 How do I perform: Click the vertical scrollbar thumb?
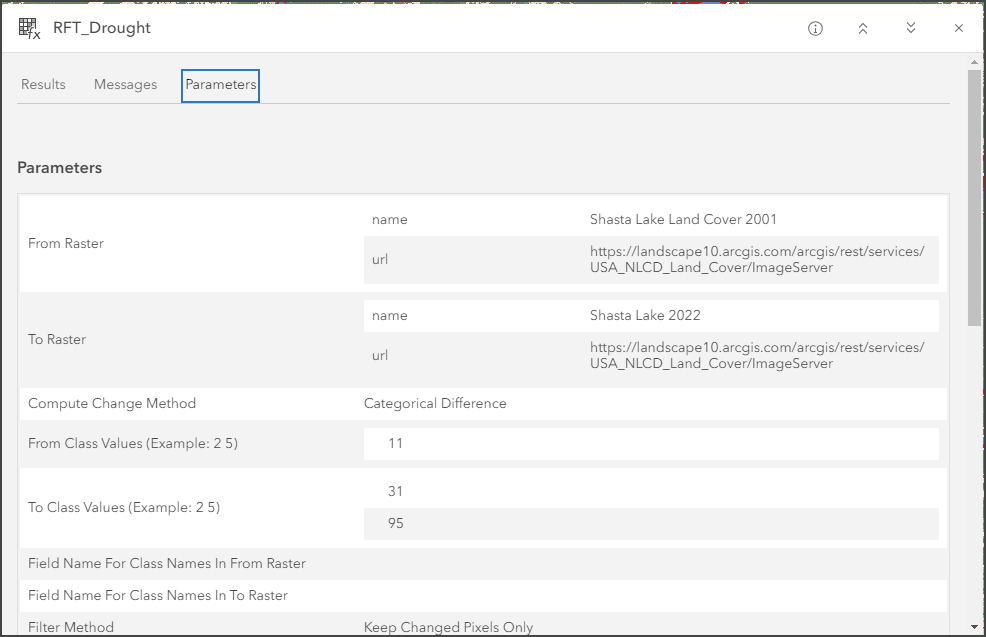(973, 195)
